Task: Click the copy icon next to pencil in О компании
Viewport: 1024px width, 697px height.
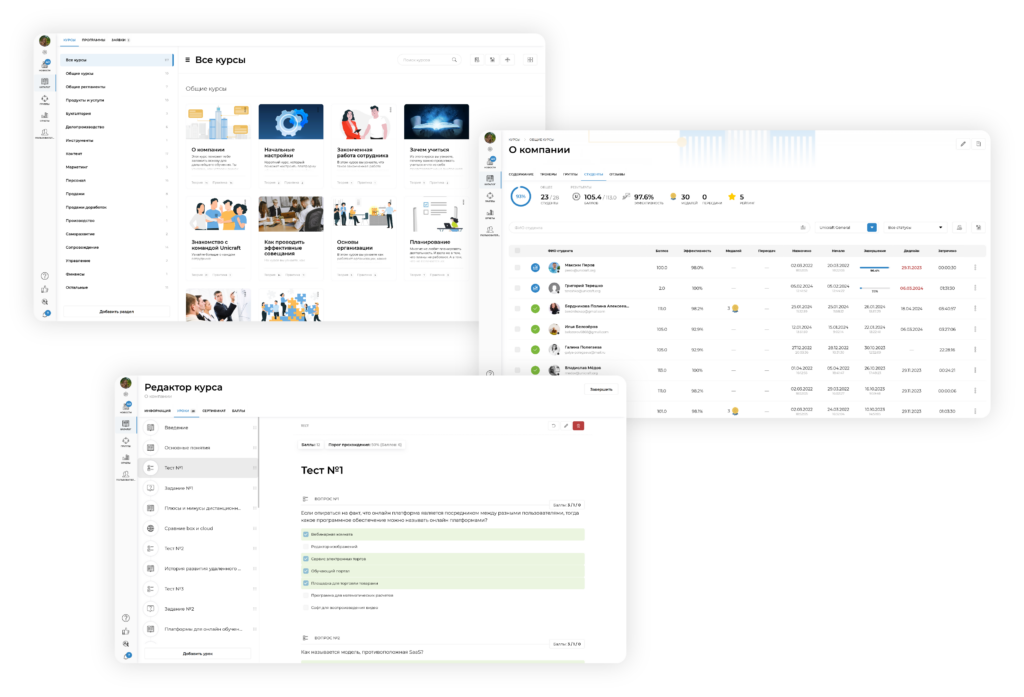Action: [978, 144]
